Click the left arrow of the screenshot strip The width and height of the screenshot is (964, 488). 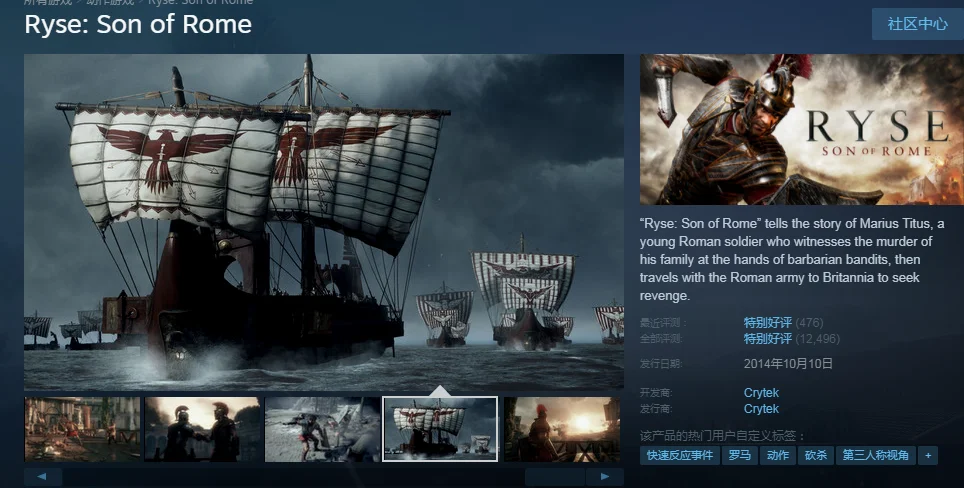[x=42, y=477]
